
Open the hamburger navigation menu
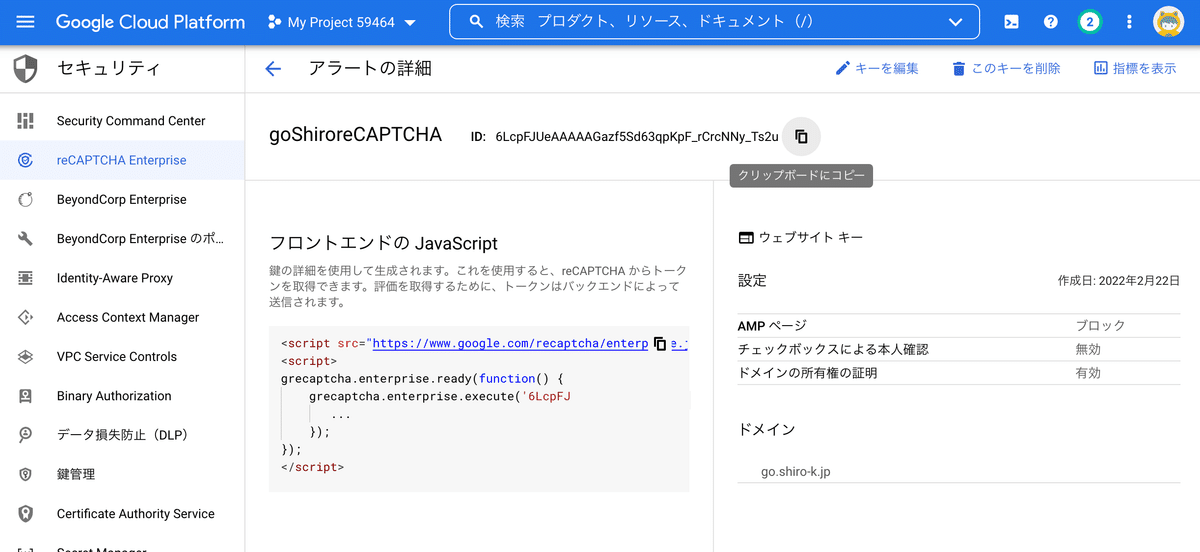[26, 22]
